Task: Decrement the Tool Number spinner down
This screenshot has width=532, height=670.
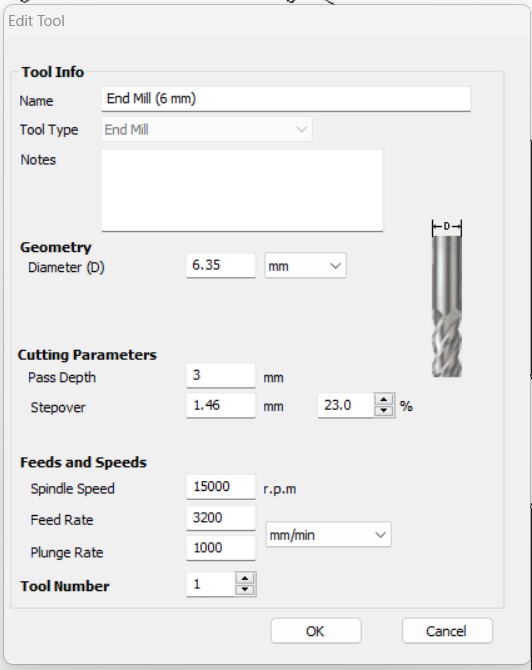Action: point(245,589)
